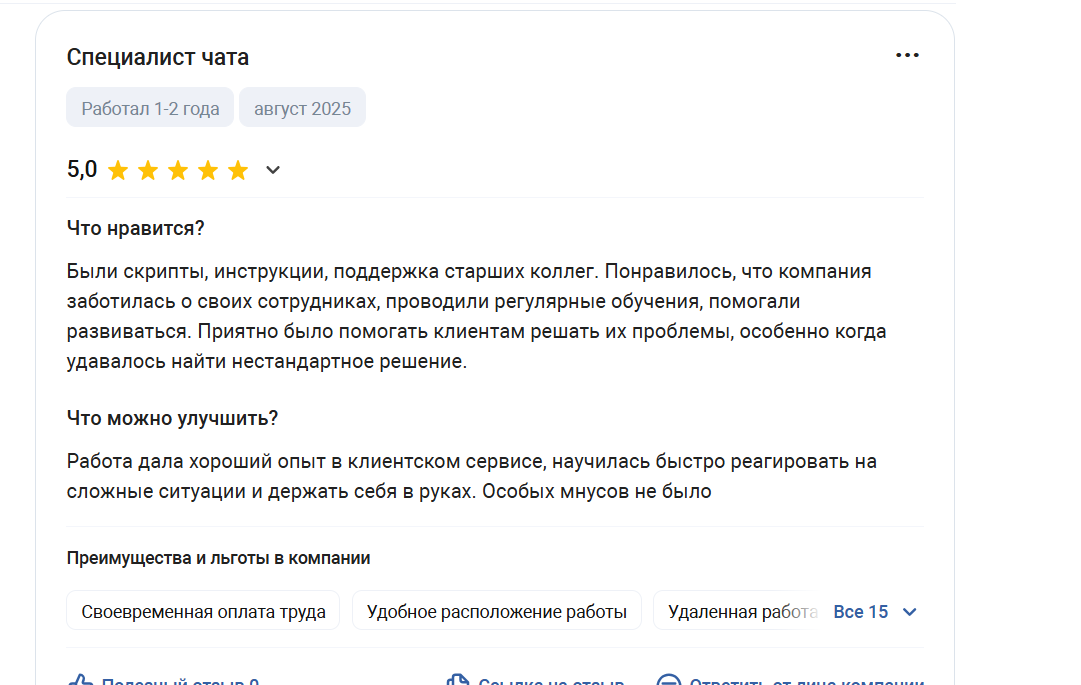Viewport: 1081px width, 685px height.
Task: Expand all 15 benefits with Все 15
Action: [x=860, y=612]
